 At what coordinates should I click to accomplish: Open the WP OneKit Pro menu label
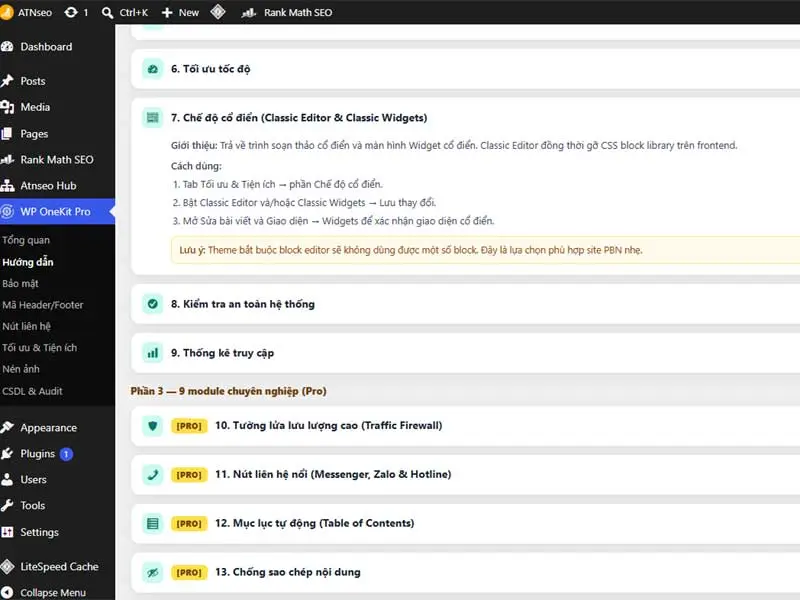55,212
